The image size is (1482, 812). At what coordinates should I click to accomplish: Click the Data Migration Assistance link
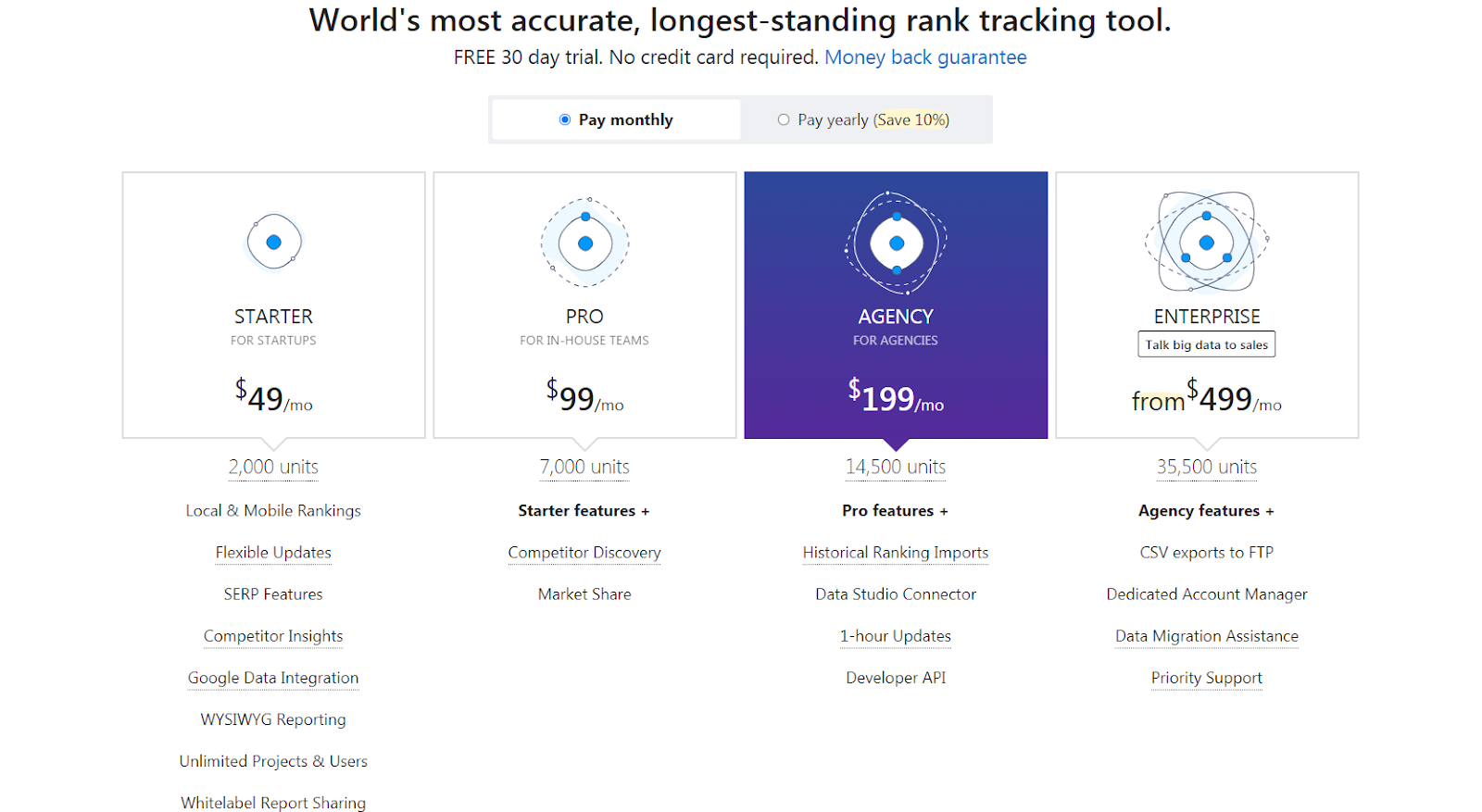pos(1206,636)
